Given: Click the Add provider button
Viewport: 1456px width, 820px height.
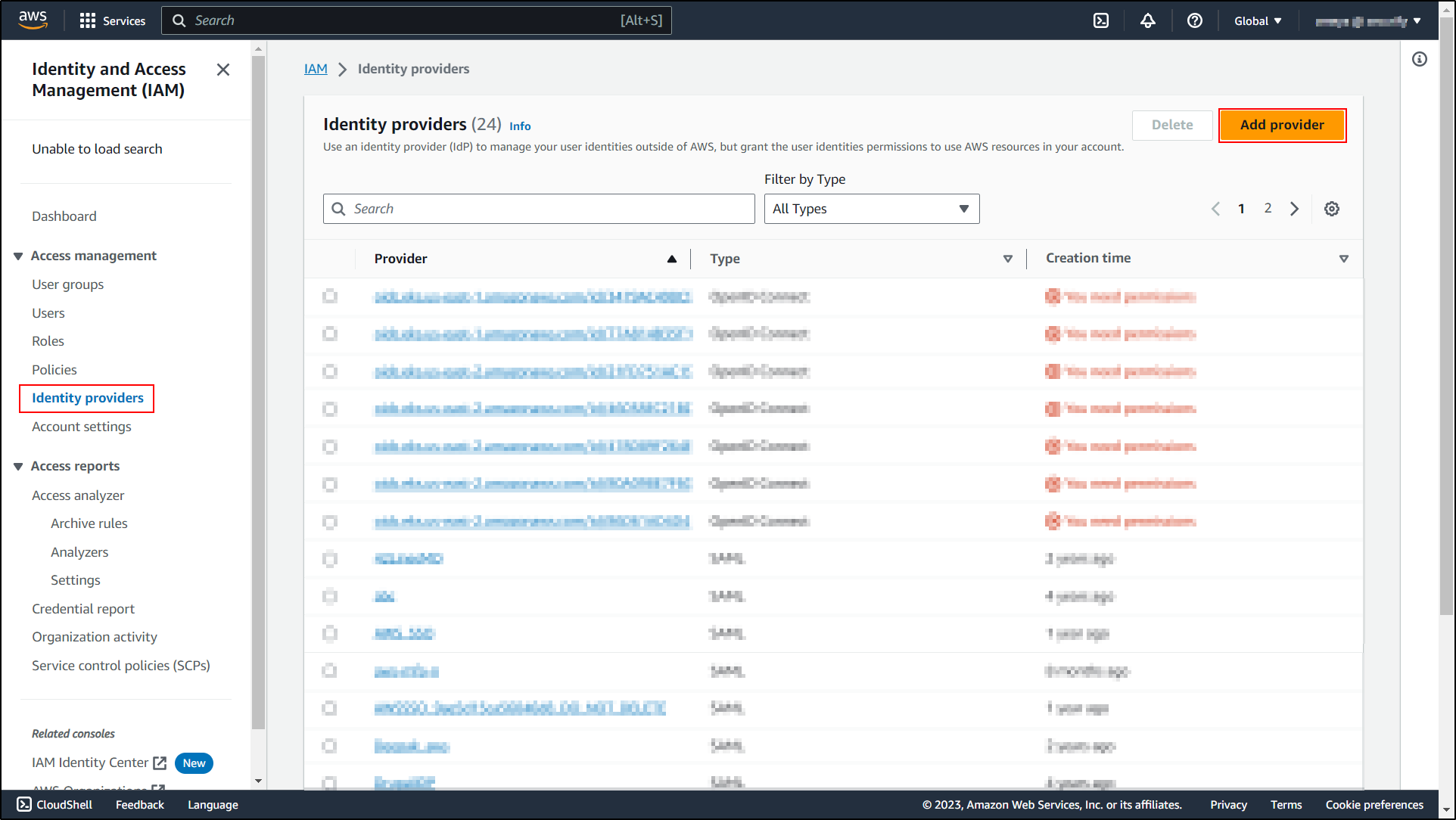Looking at the screenshot, I should [1282, 125].
